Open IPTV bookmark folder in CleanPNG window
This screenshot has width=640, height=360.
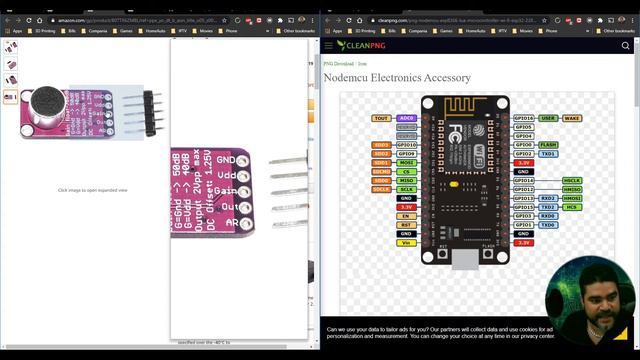click(x=498, y=31)
